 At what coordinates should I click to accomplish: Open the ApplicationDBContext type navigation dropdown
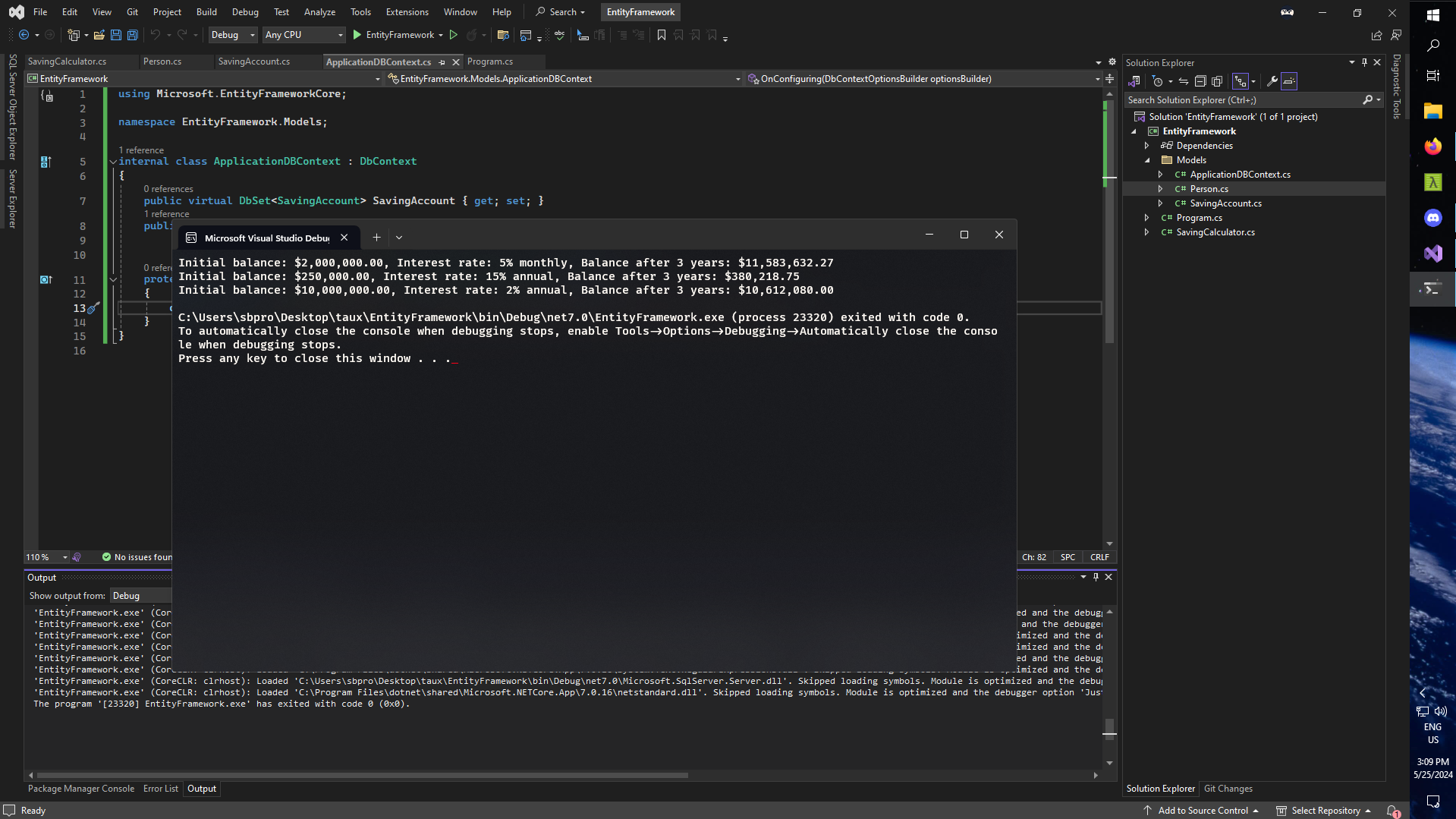click(x=564, y=79)
